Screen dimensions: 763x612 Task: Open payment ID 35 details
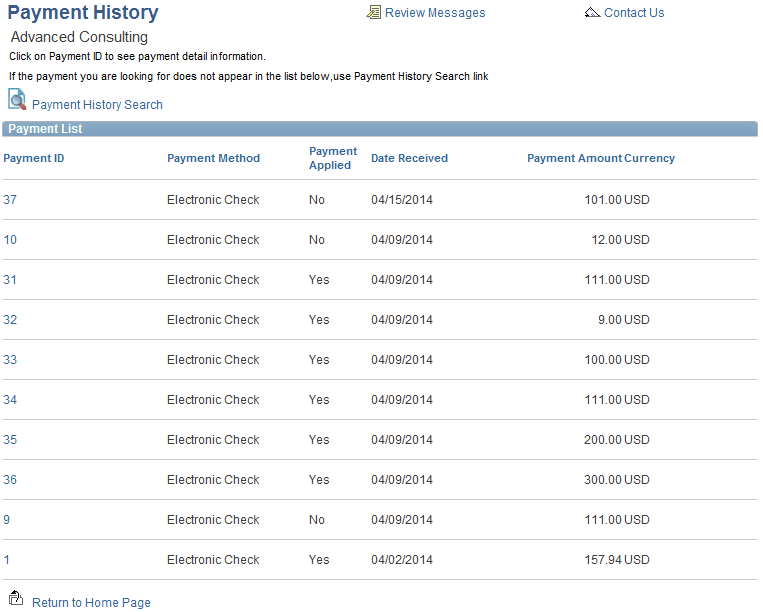(10, 439)
